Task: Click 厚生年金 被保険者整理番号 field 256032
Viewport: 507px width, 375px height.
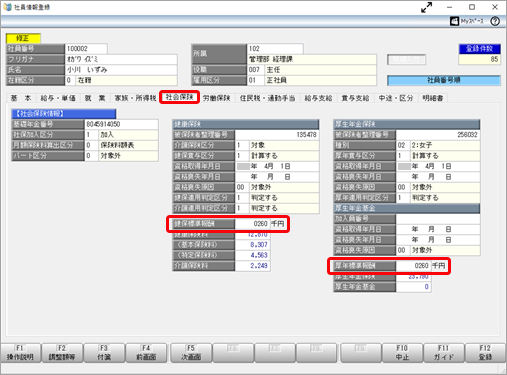Action: point(438,135)
